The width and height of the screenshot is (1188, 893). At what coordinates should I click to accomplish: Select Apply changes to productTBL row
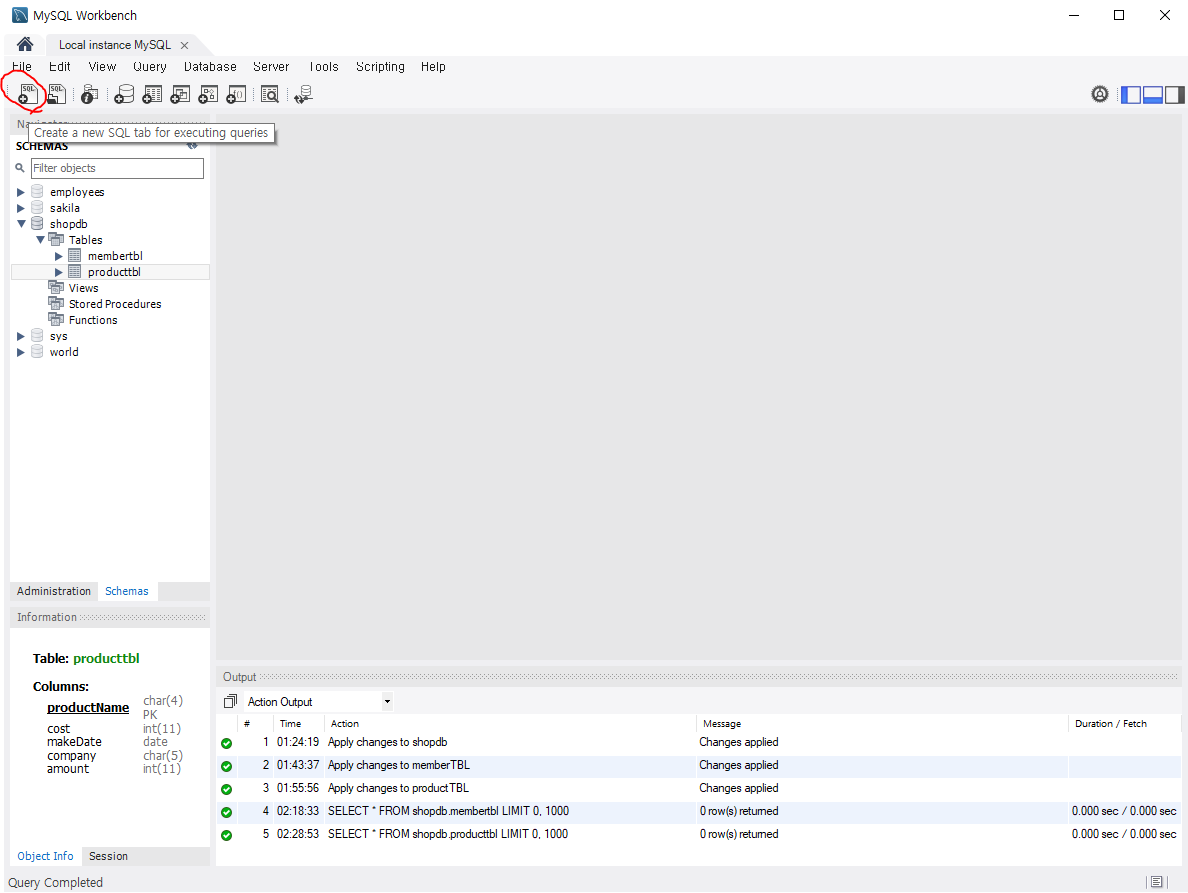click(x=699, y=788)
